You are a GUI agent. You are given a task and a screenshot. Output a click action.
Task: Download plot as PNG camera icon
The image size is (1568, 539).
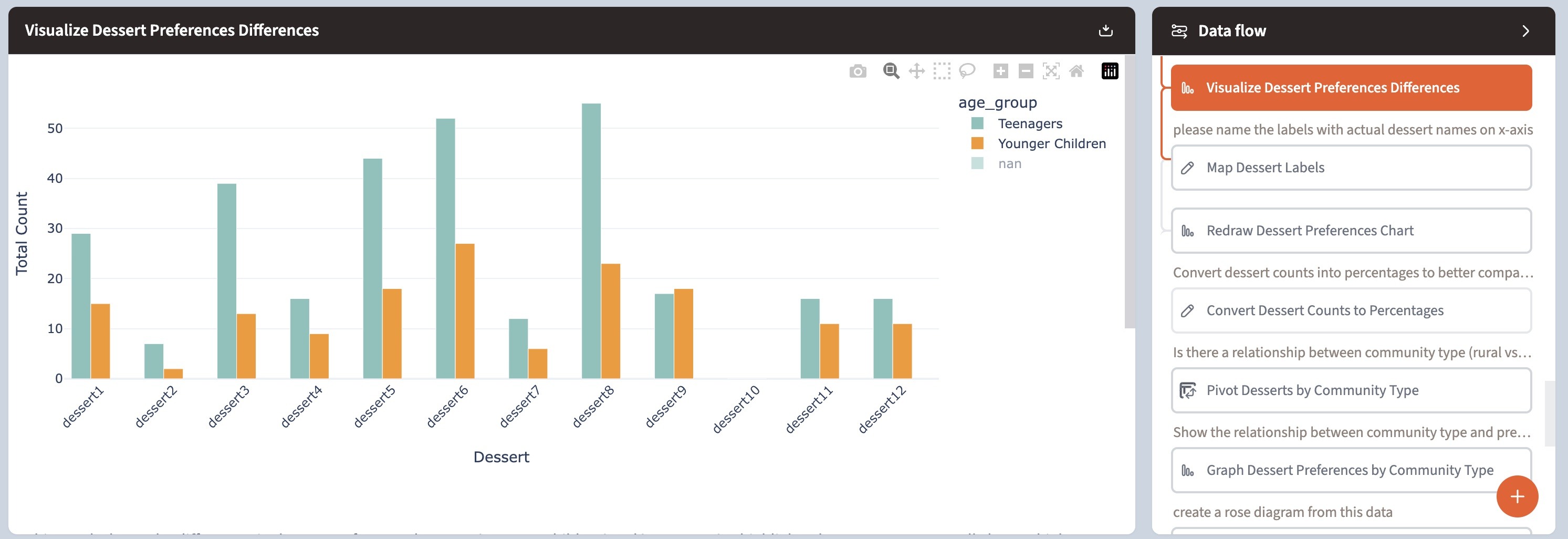(858, 71)
